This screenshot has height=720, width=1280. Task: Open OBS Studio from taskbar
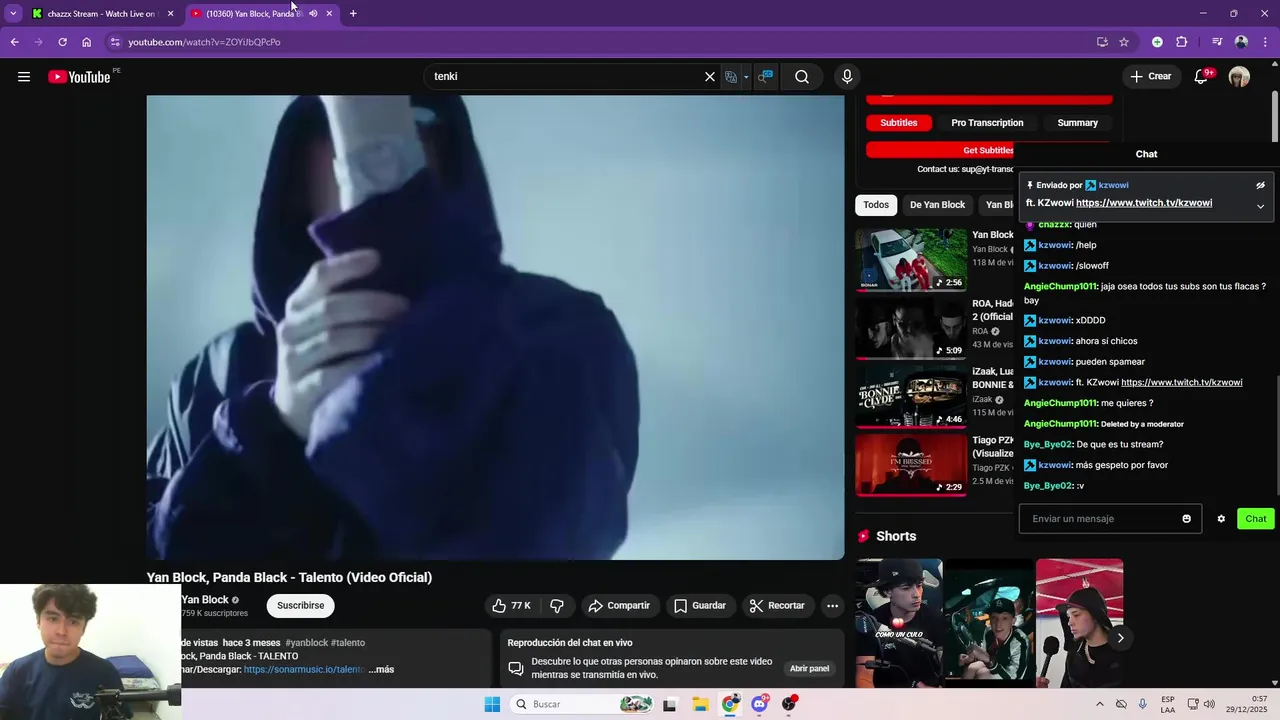click(x=790, y=704)
